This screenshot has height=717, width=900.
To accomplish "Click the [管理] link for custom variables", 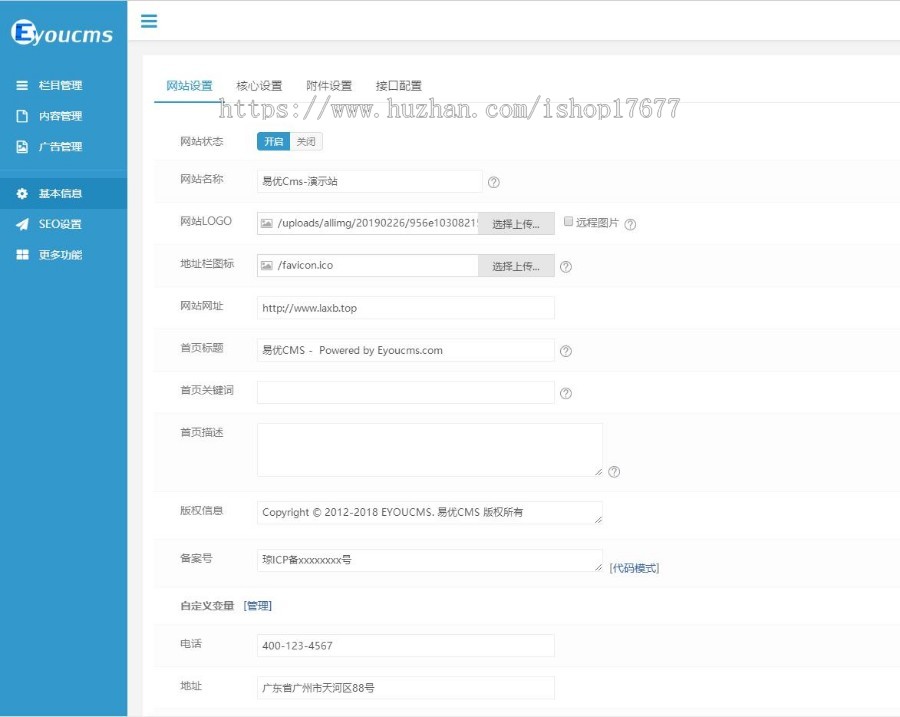I will point(258,605).
